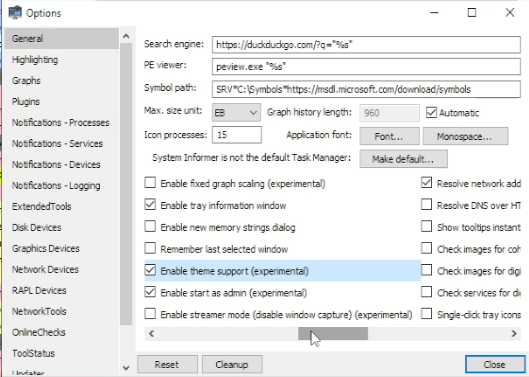The height and width of the screenshot is (377, 529).
Task: Open ExtendedTools section
Action: coord(62,207)
